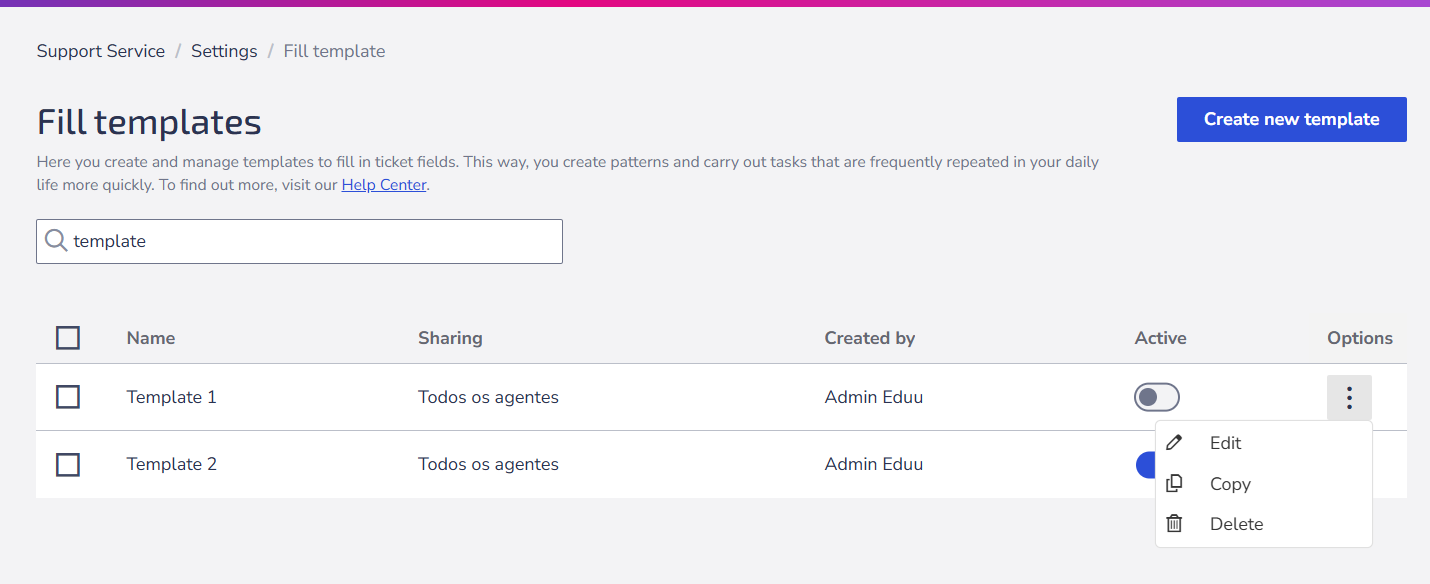The width and height of the screenshot is (1430, 584).
Task: Focus the template search field
Action: [x=299, y=241]
